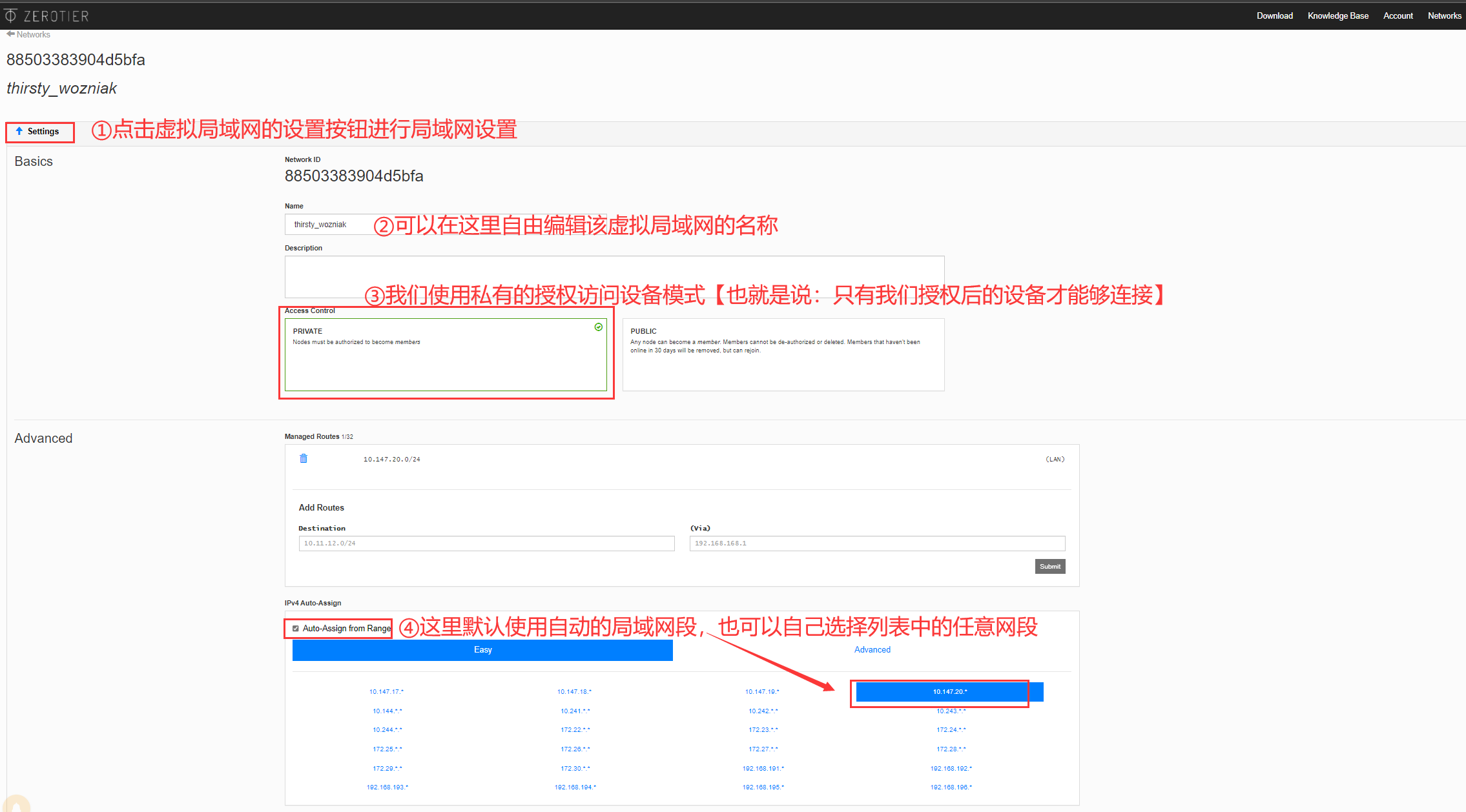This screenshot has width=1466, height=812.
Task: Choose the 172.24.*.* range
Action: coord(951,730)
